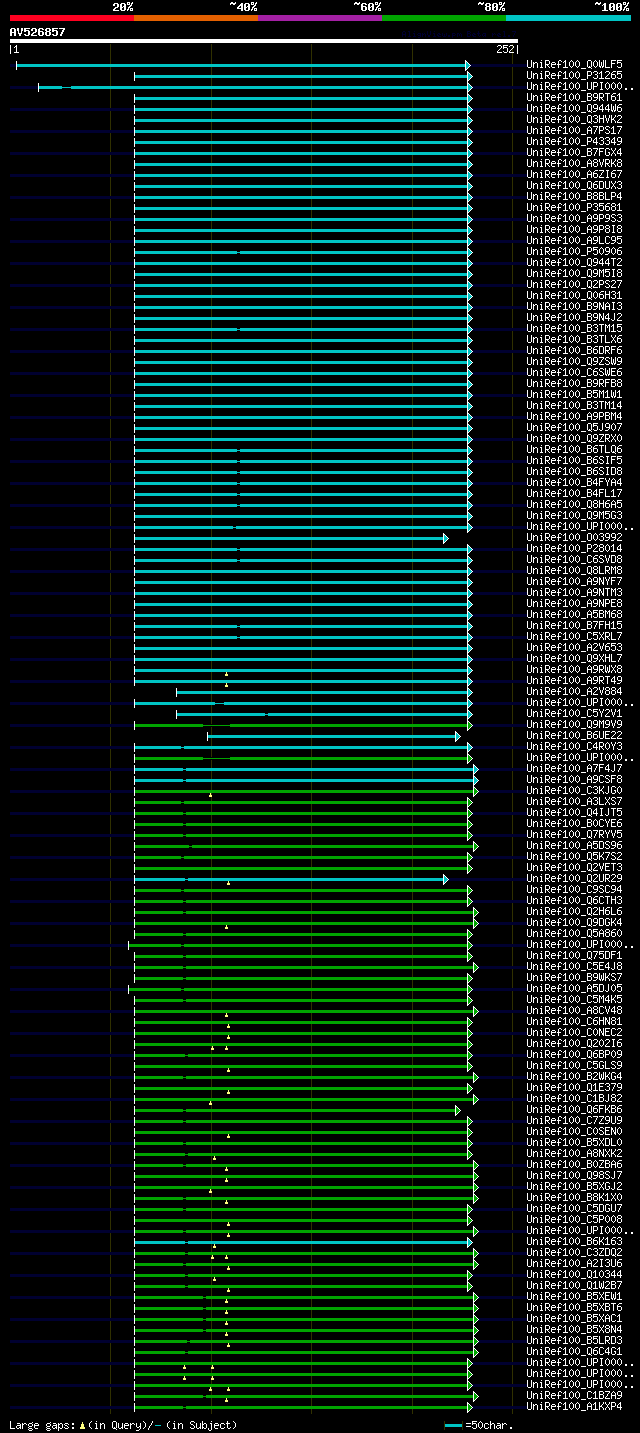Choose hit UniRef100_A7F4J7
The height and width of the screenshot is (1433, 640).
coord(574,769)
